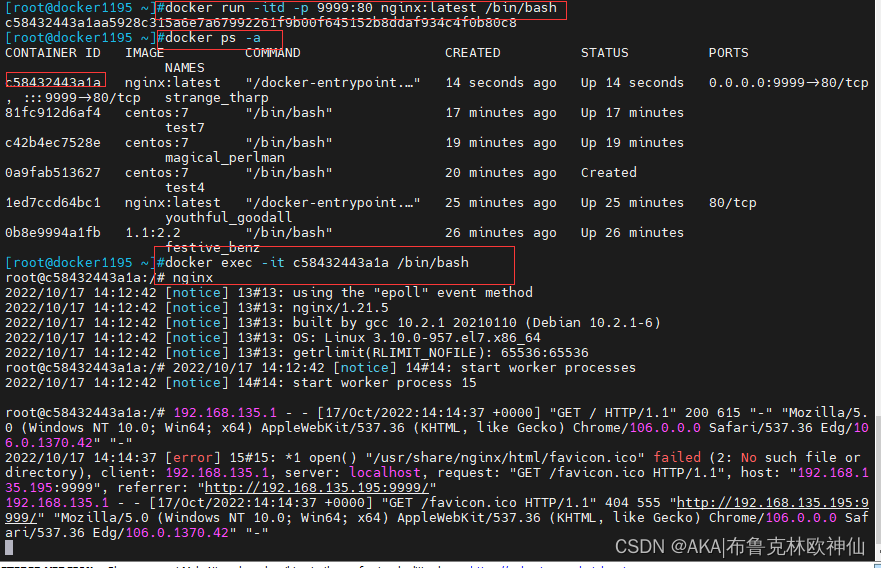Click 'nginx:latest' image in 1ed7ccd64bc1 row
This screenshot has height=568, width=881.
(172, 203)
